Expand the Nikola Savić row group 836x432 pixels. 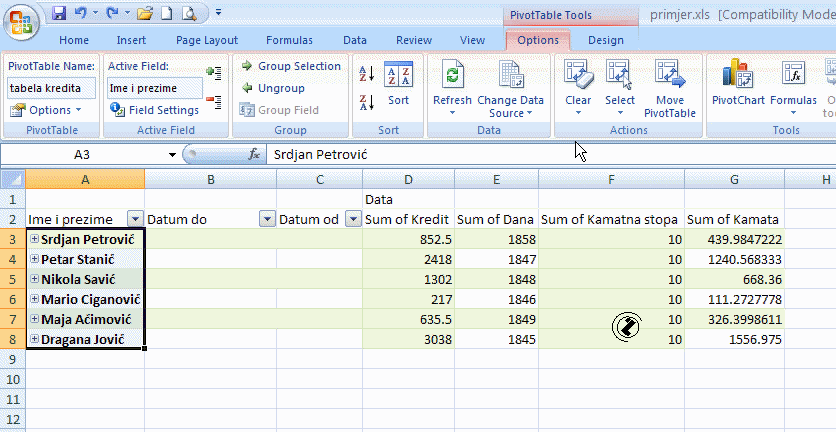[x=35, y=279]
